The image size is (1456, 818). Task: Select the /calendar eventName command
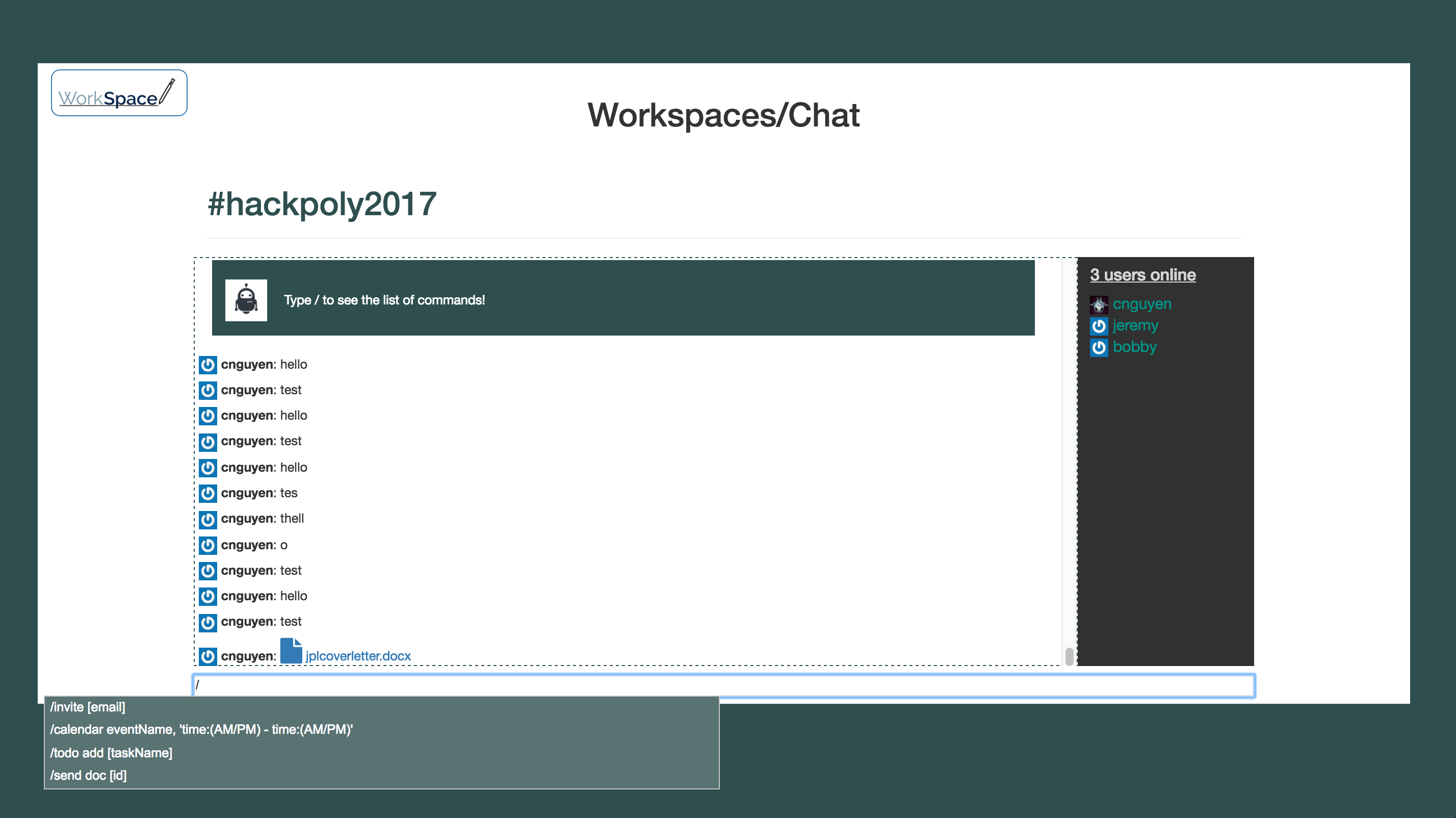pyautogui.click(x=201, y=730)
